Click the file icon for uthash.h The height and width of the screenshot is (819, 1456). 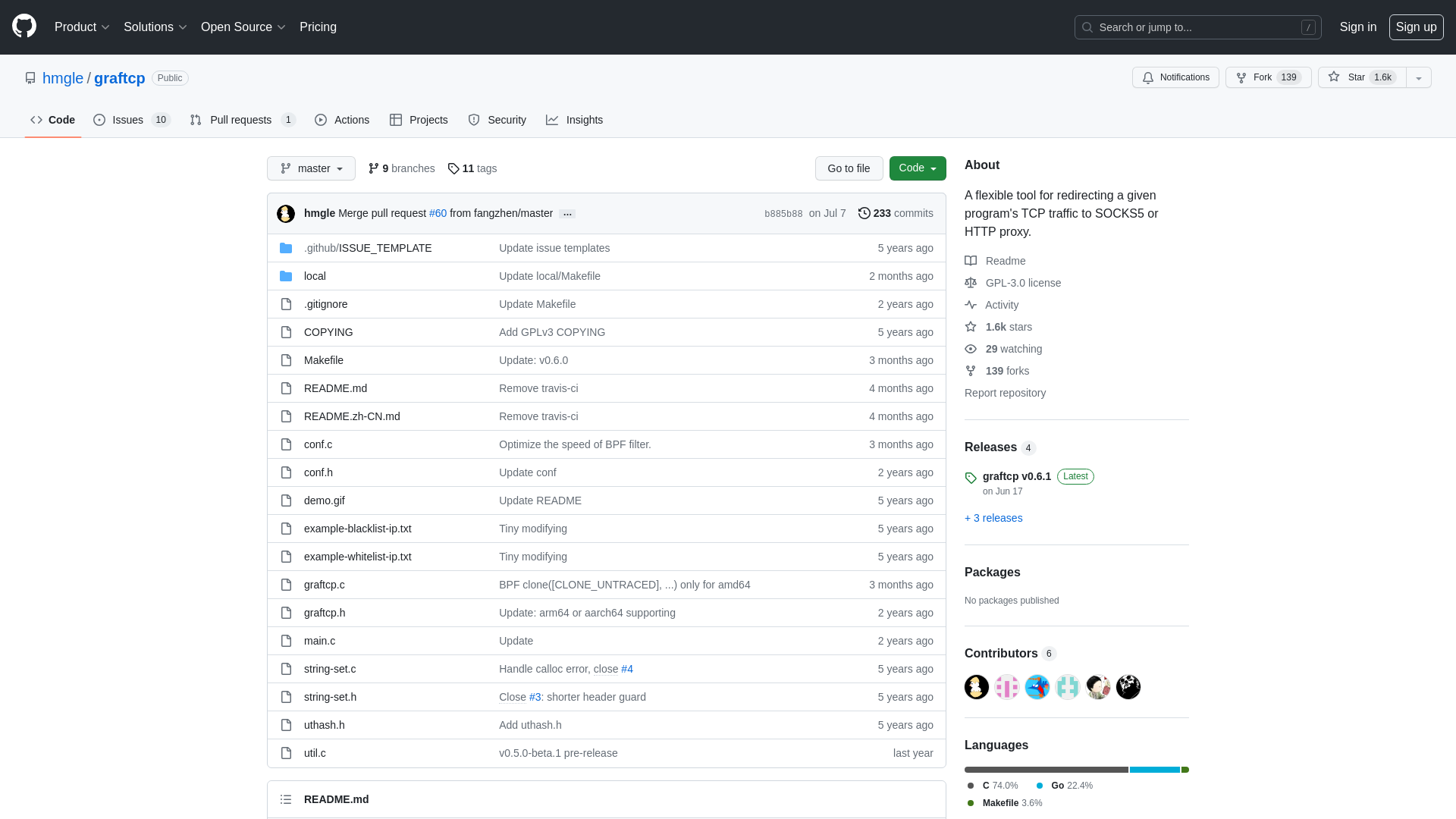pyautogui.click(x=286, y=725)
